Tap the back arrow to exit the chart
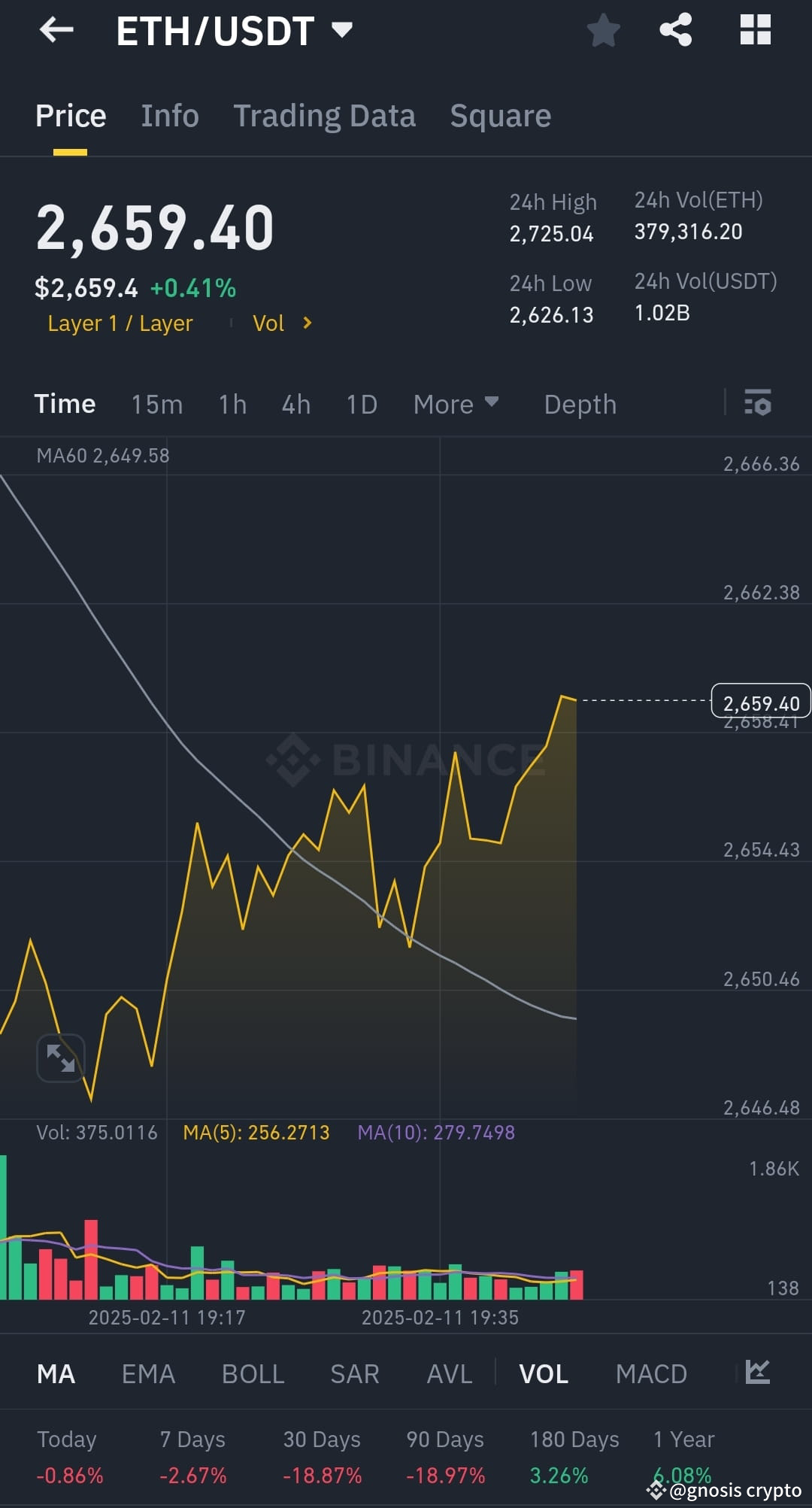This screenshot has height=1508, width=812. pos(56,30)
